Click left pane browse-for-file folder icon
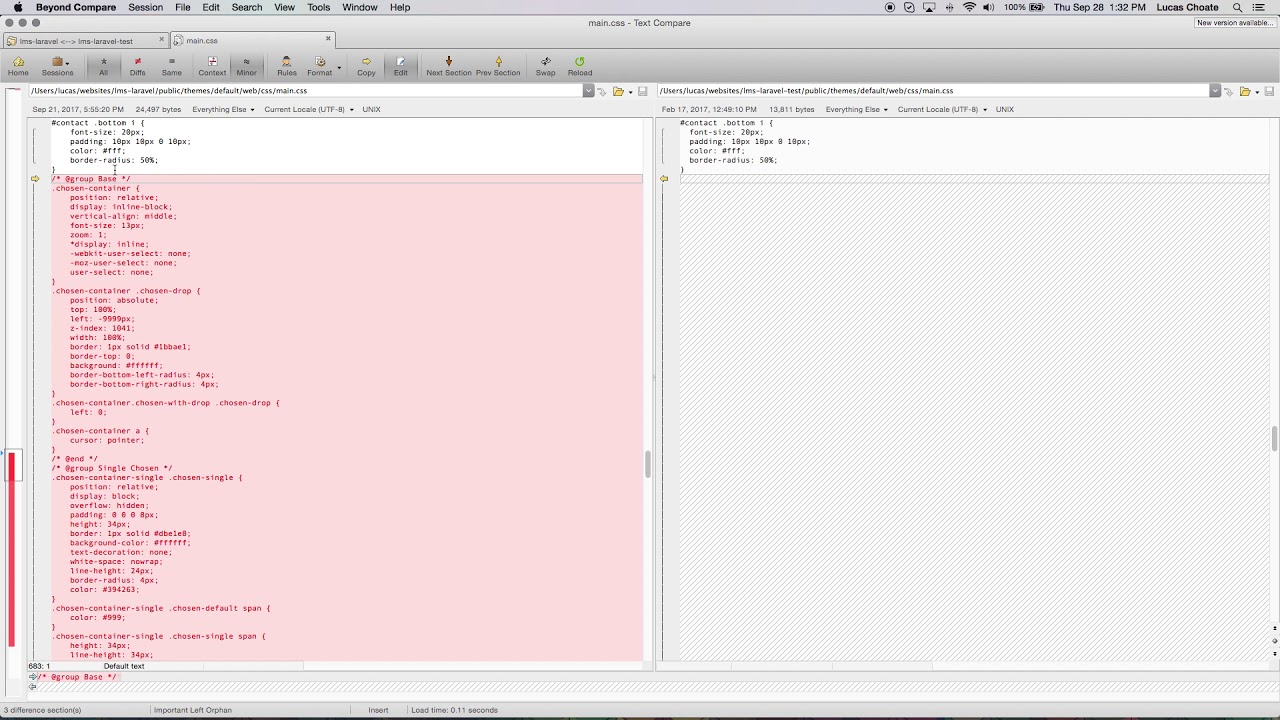Viewport: 1280px width, 720px height. (x=618, y=91)
